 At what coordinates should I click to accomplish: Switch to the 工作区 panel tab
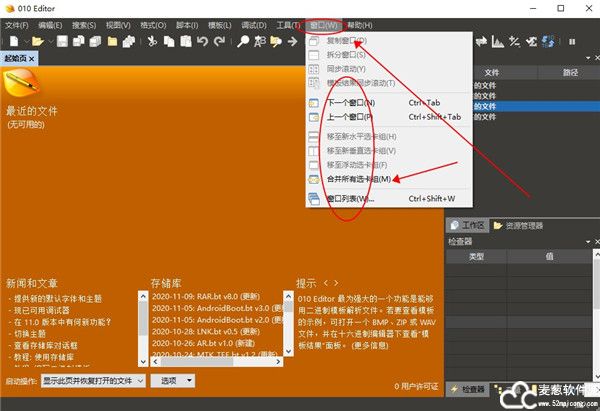(x=467, y=225)
